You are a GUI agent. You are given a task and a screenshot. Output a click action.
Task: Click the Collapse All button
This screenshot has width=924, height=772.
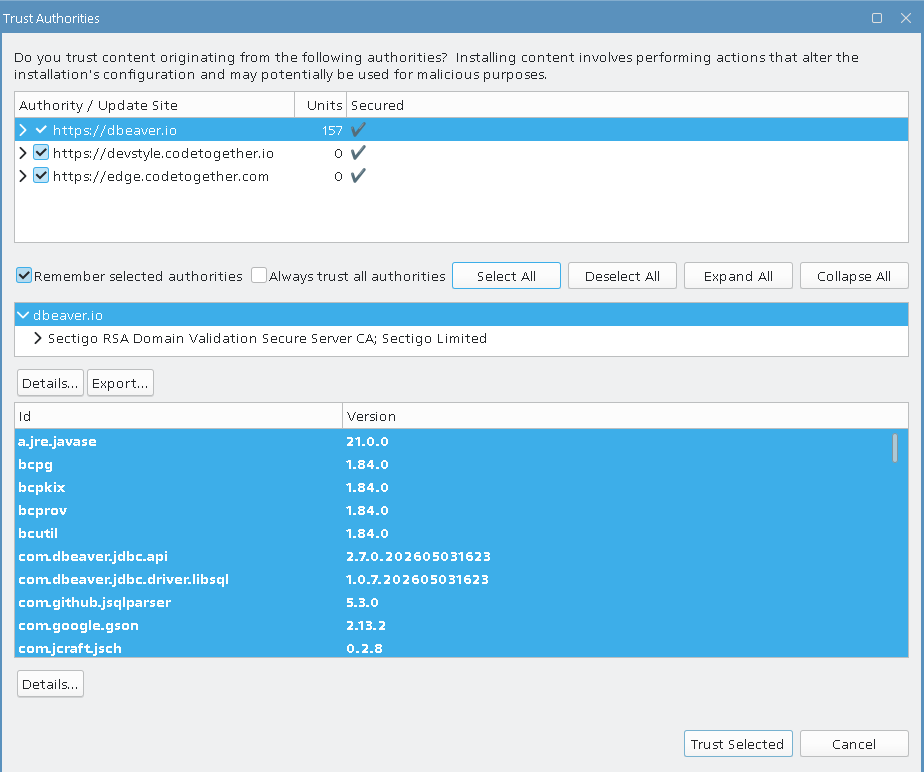pos(854,276)
